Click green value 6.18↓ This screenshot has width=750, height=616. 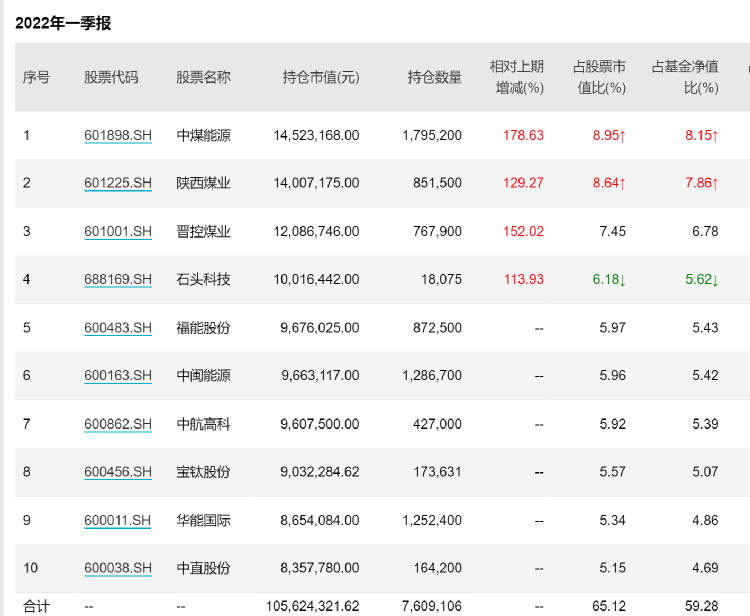pos(609,279)
